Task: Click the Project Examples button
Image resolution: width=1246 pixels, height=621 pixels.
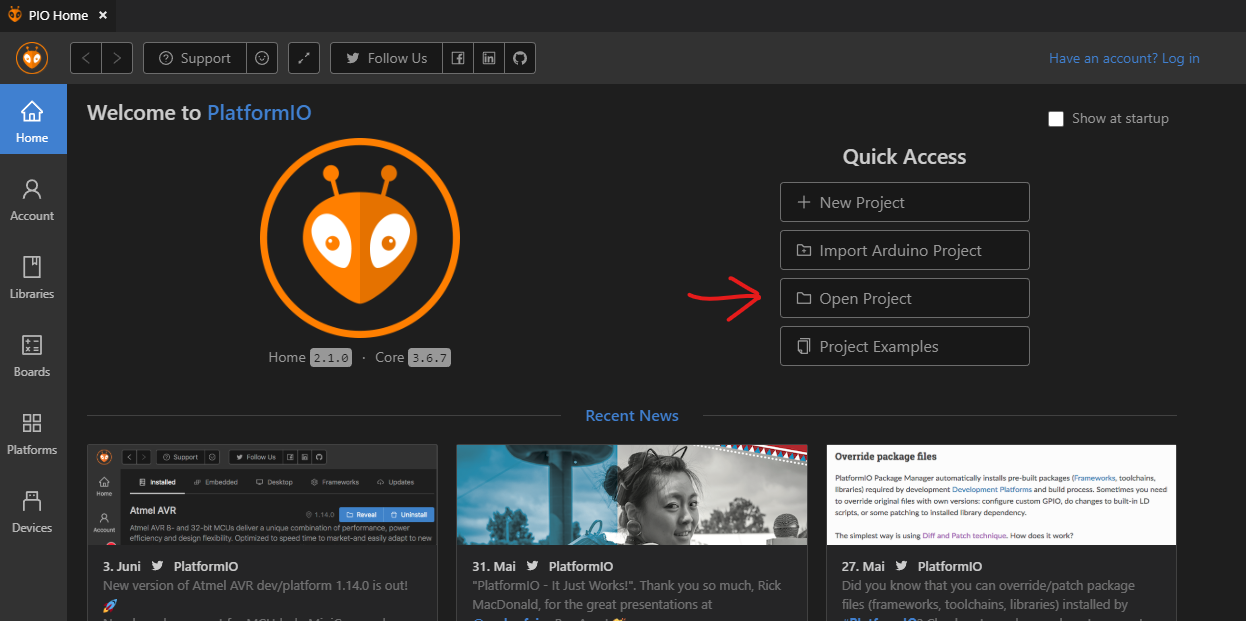Action: [x=905, y=346]
